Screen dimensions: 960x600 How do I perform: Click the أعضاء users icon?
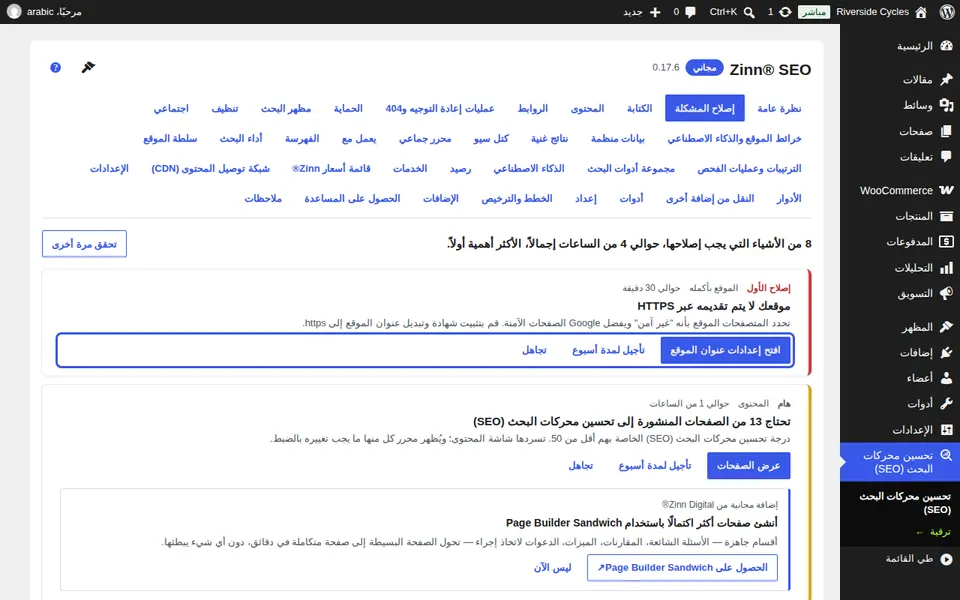pyautogui.click(x=947, y=378)
